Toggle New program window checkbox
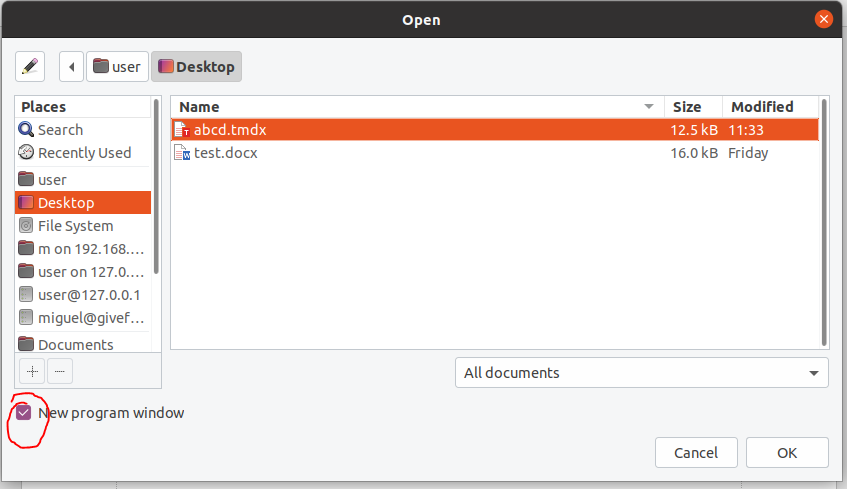847x489 pixels. (23, 413)
